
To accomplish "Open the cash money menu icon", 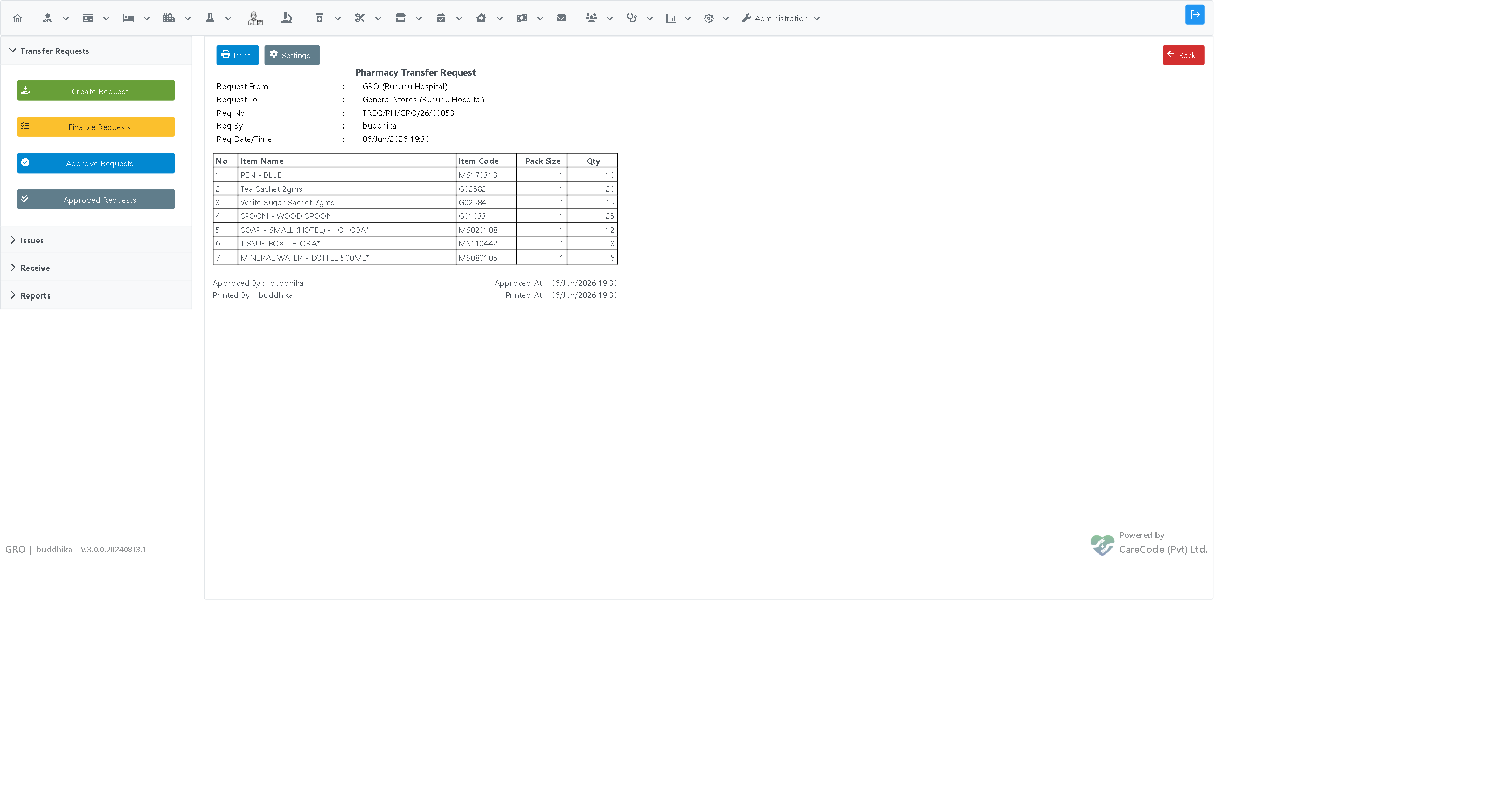I will click(x=522, y=18).
